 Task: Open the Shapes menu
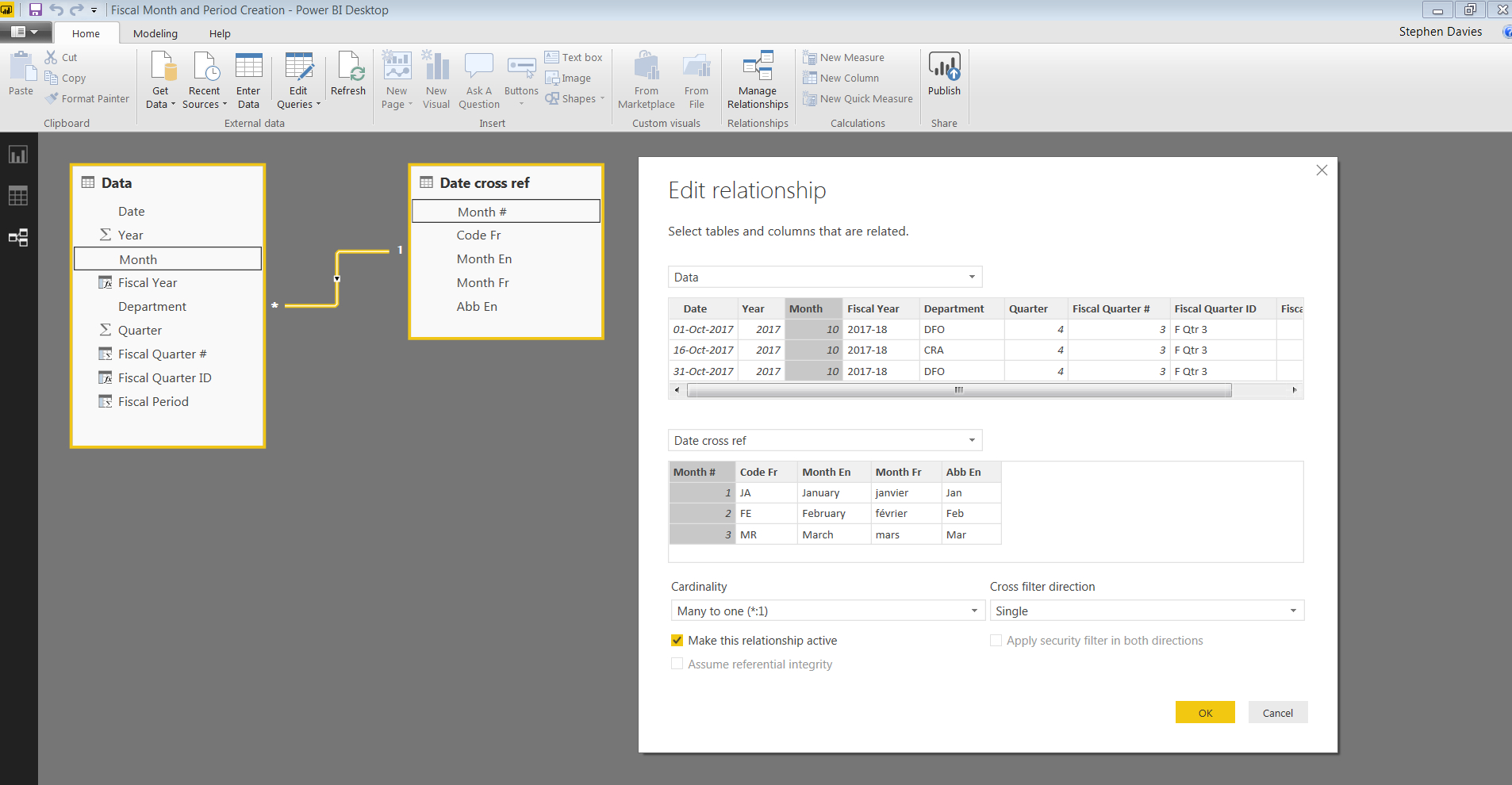coord(574,98)
